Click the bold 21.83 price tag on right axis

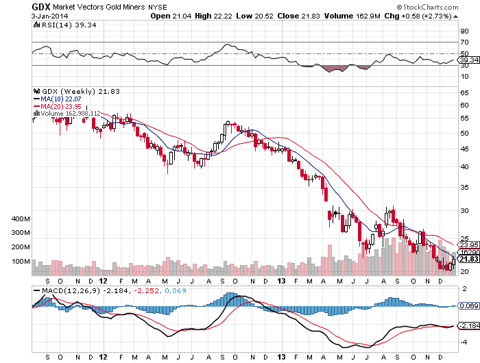click(469, 259)
